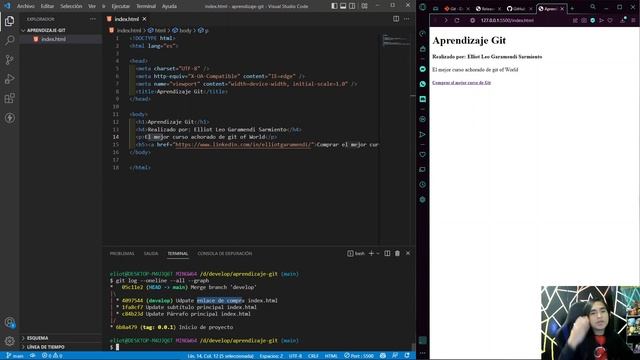This screenshot has height=360, width=640.
Task: Select the index.html editor tab
Action: [126, 19]
